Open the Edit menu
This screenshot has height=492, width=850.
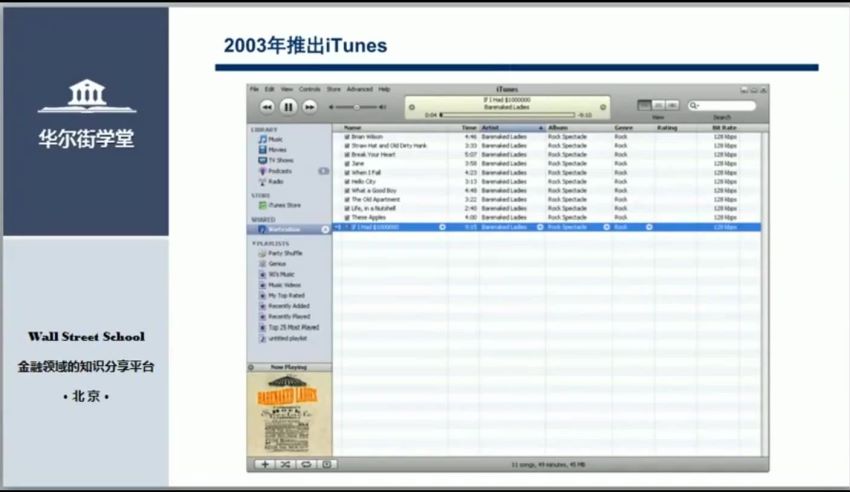coord(269,89)
